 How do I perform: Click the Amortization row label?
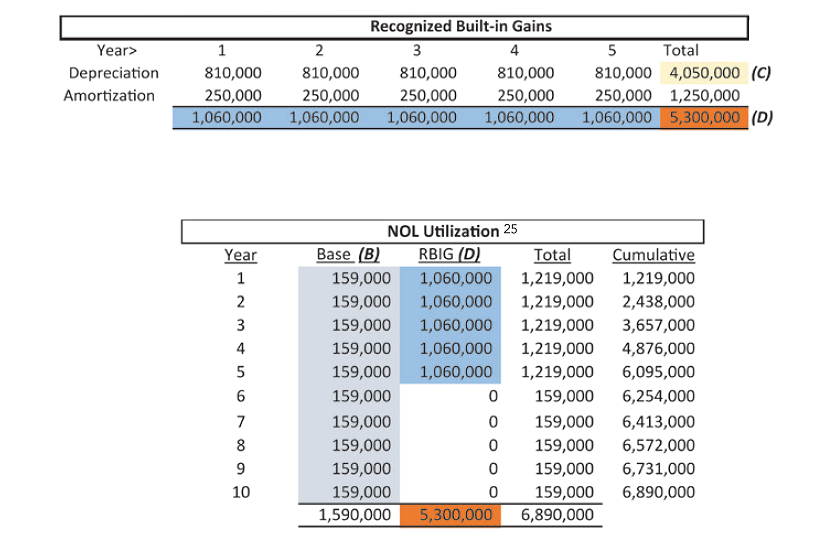[x=112, y=95]
